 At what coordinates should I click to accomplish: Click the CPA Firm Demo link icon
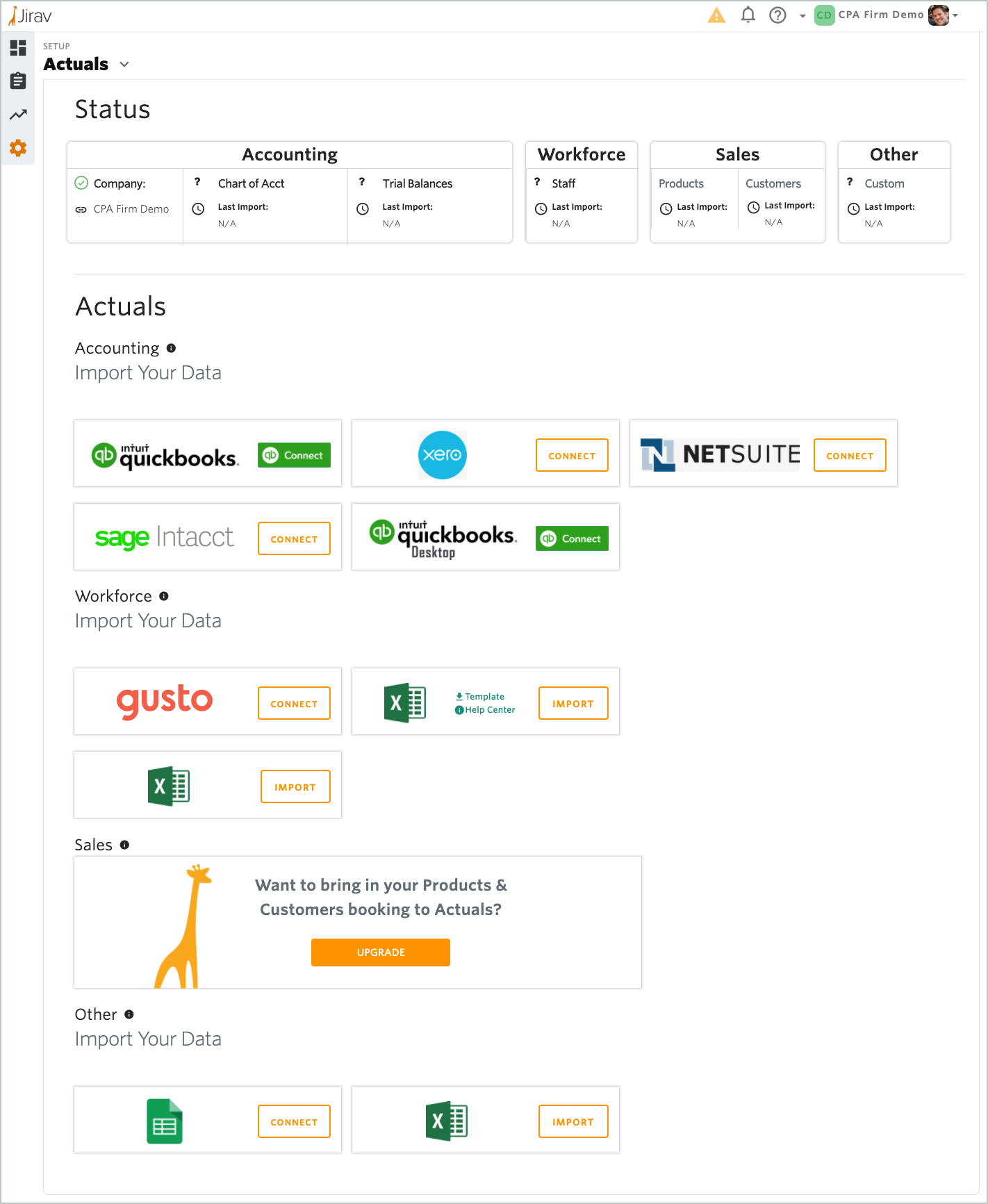point(81,209)
